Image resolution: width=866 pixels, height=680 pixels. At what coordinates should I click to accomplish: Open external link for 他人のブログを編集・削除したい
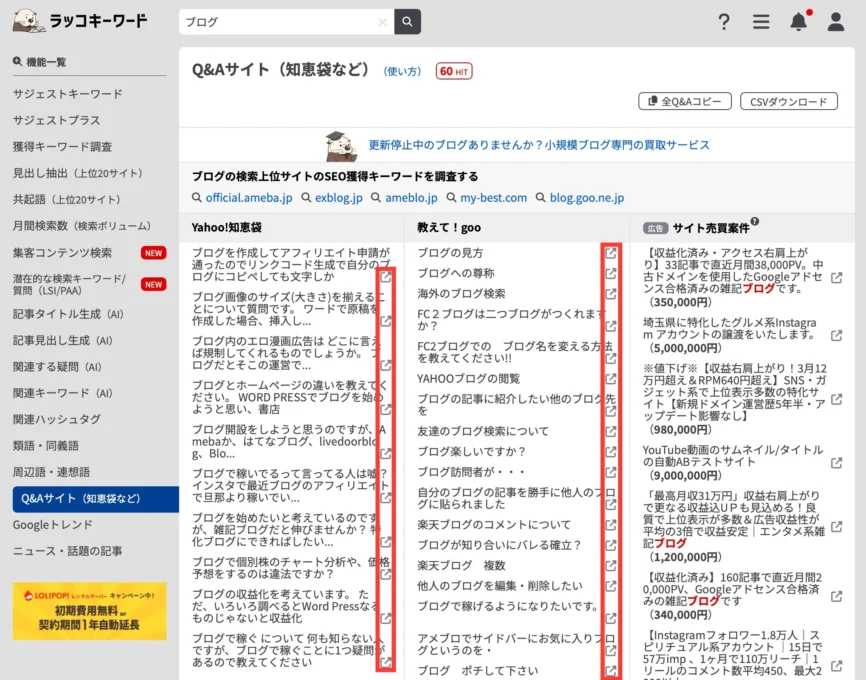pos(610,586)
